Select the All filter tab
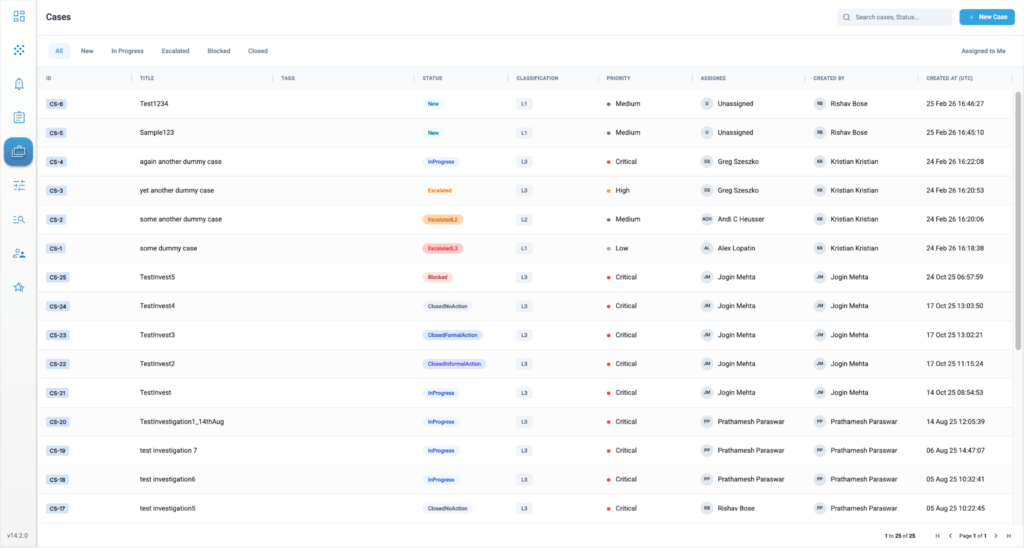 pos(59,51)
